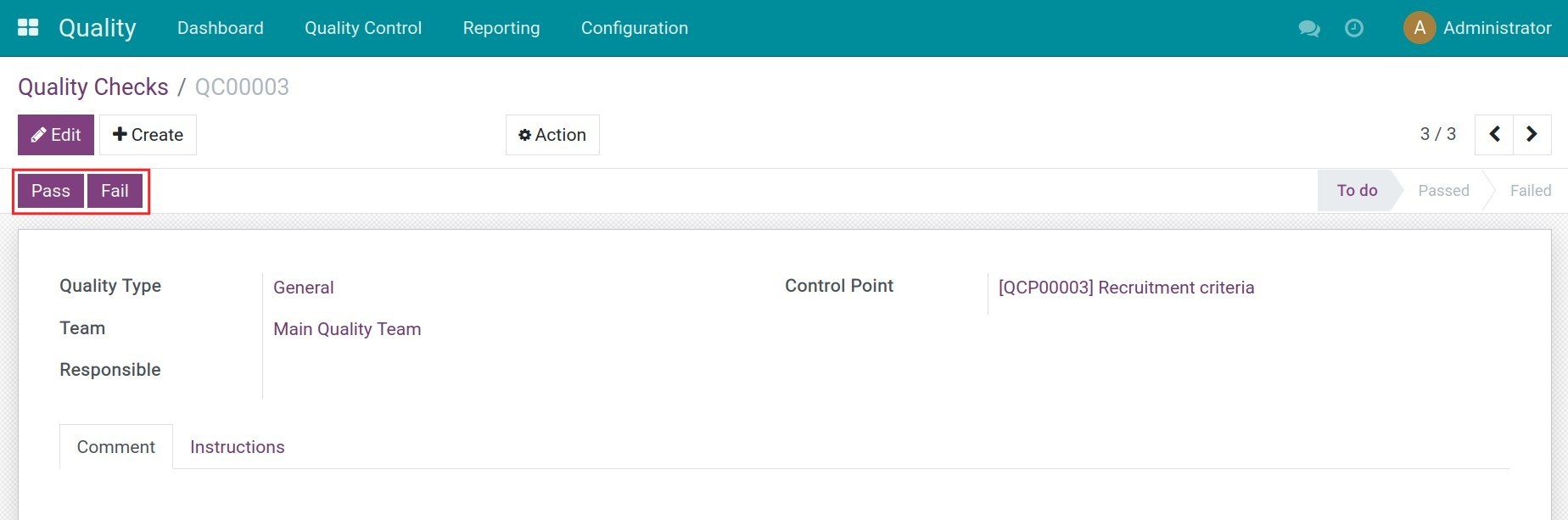Mark the quality check as Fail

[x=115, y=191]
